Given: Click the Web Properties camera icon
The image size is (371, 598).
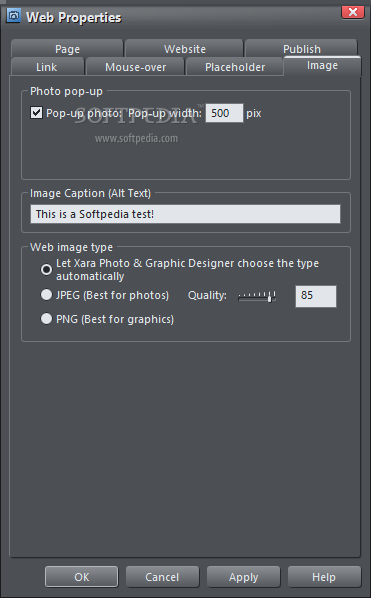Looking at the screenshot, I should pyautogui.click(x=13, y=16).
